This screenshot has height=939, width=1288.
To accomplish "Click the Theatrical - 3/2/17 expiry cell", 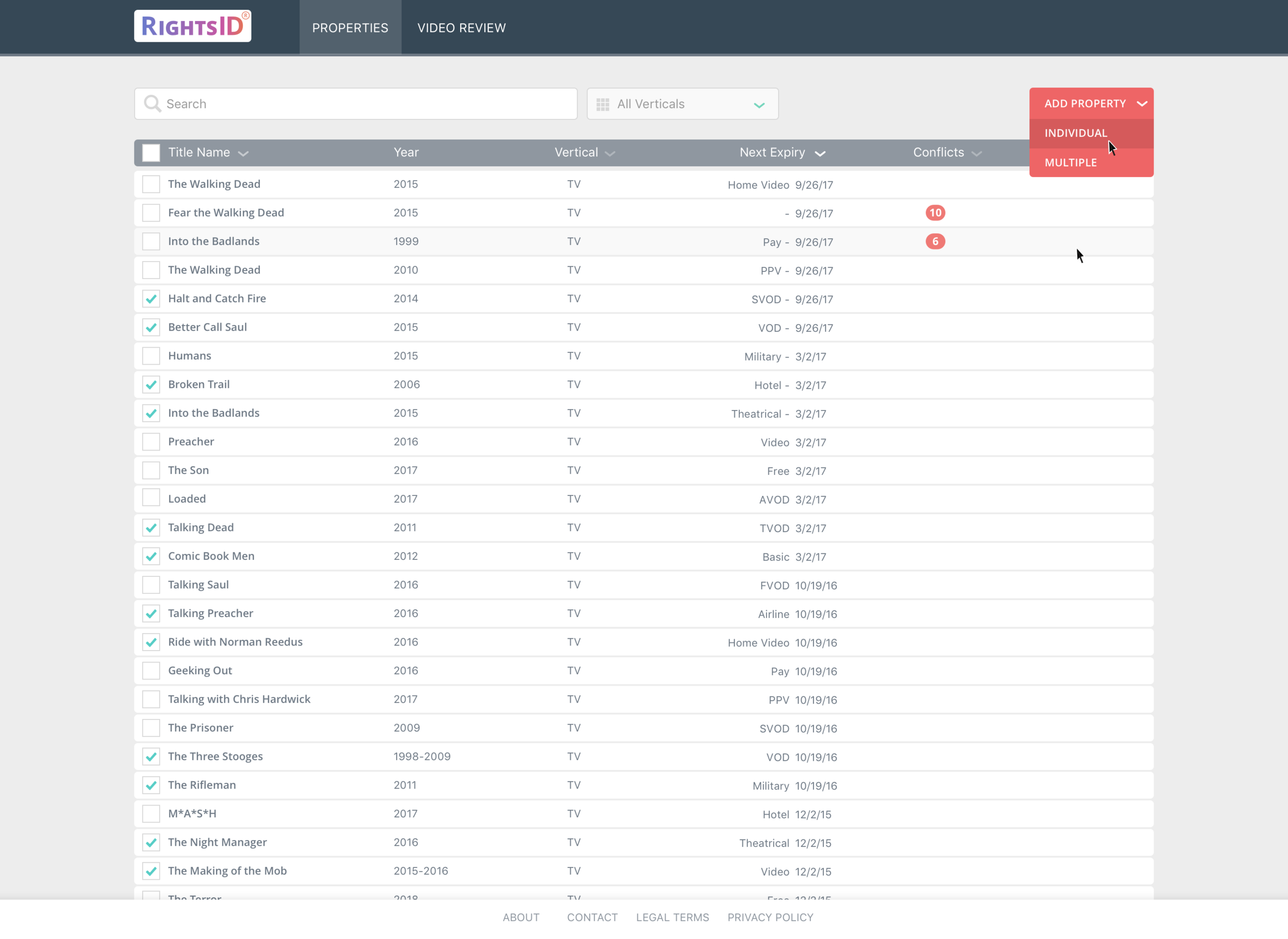I will click(778, 414).
